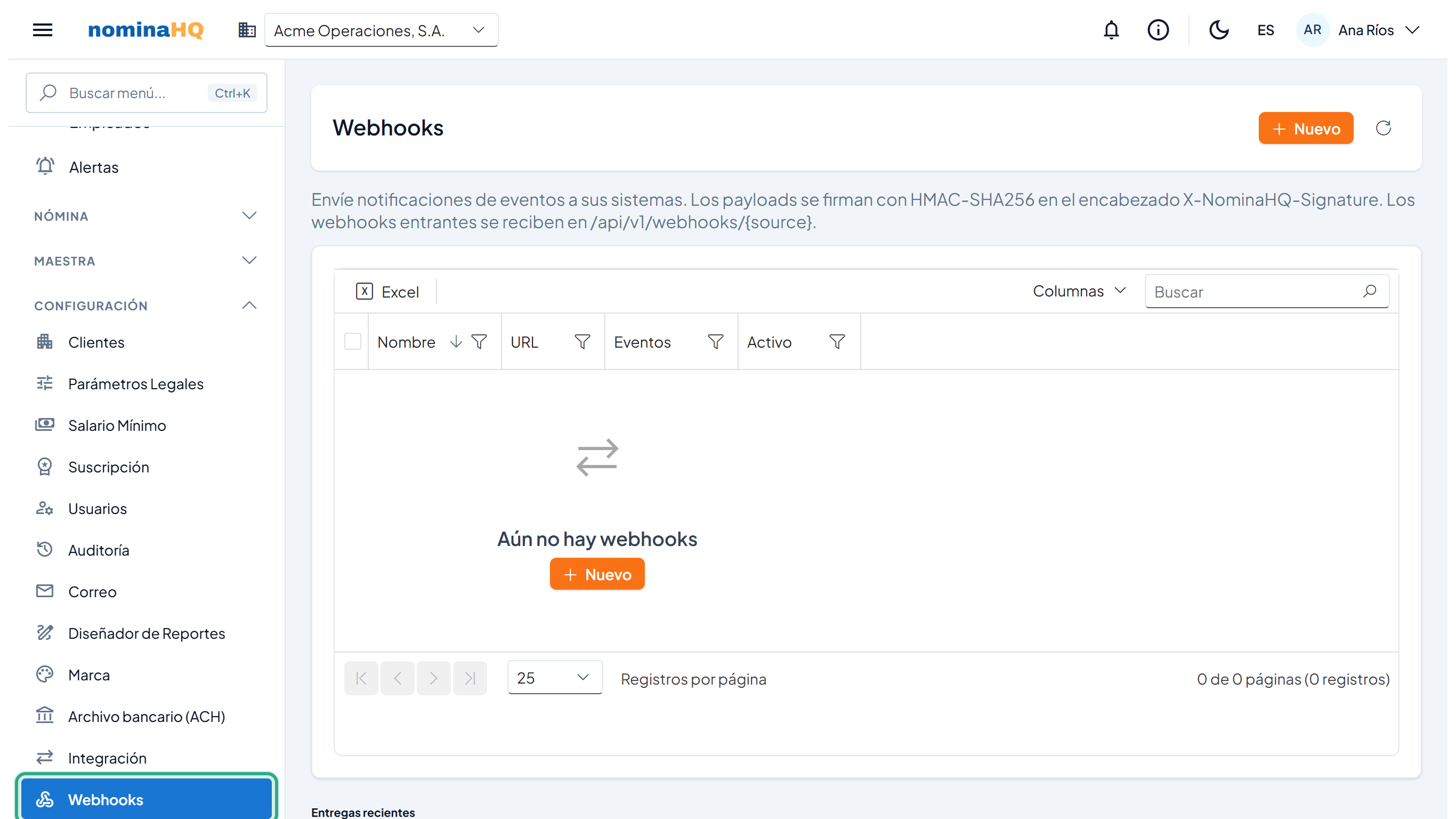Viewport: 1456px width, 819px height.
Task: Open the Ana Ríos user menu
Action: coord(1359,30)
